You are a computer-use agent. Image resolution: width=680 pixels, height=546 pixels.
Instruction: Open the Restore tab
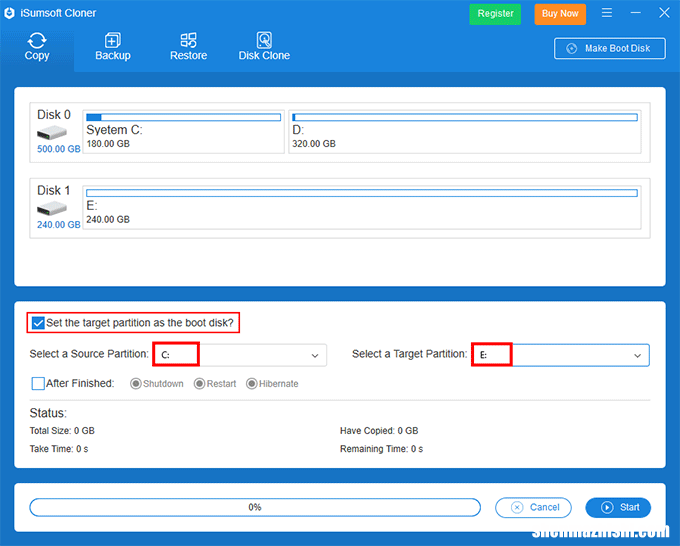click(188, 47)
